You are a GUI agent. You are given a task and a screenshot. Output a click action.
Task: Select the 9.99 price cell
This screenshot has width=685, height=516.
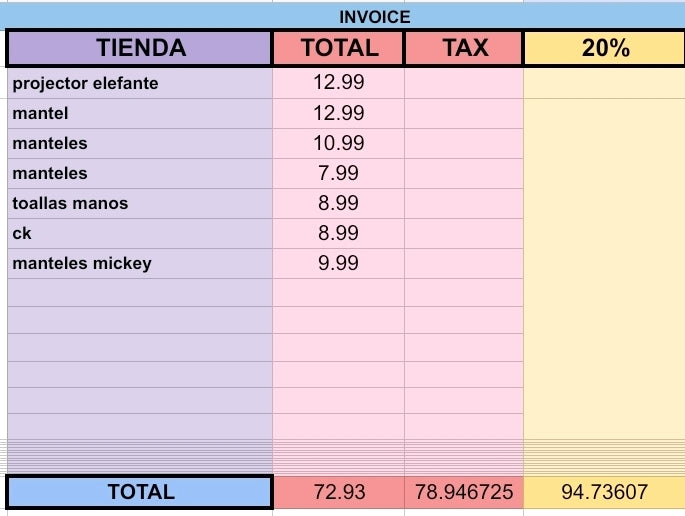pos(339,263)
